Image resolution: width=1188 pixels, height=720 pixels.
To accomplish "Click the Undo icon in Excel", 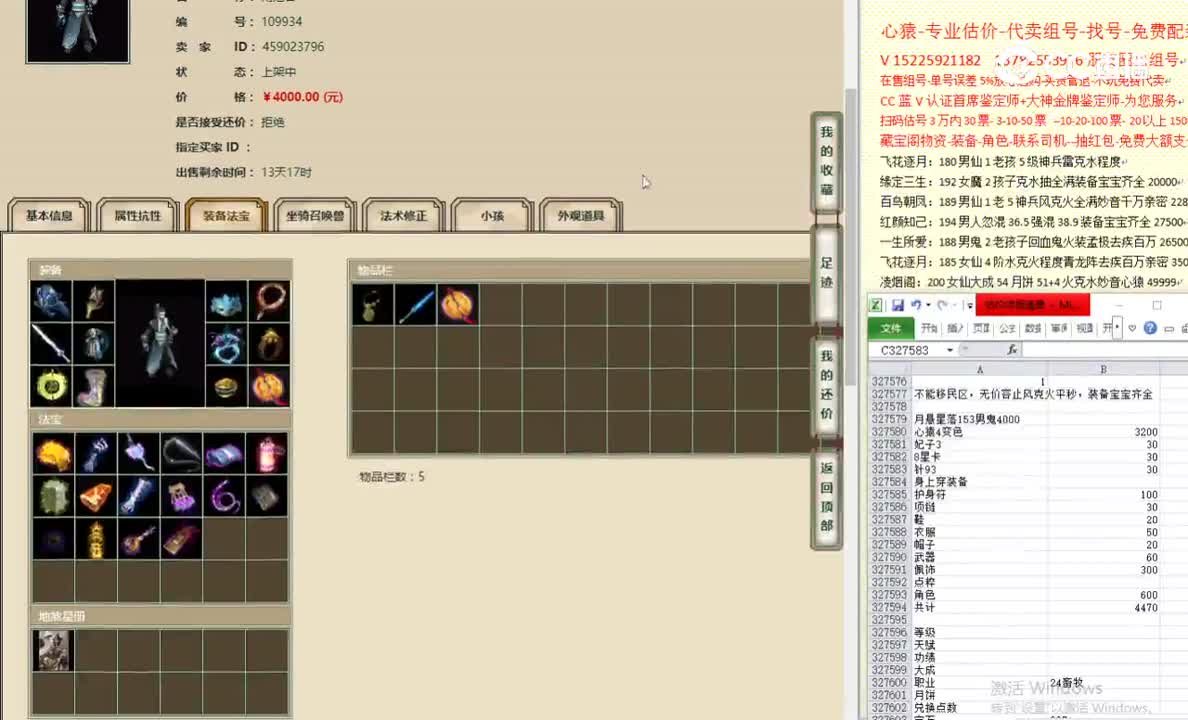I will pyautogui.click(x=916, y=305).
